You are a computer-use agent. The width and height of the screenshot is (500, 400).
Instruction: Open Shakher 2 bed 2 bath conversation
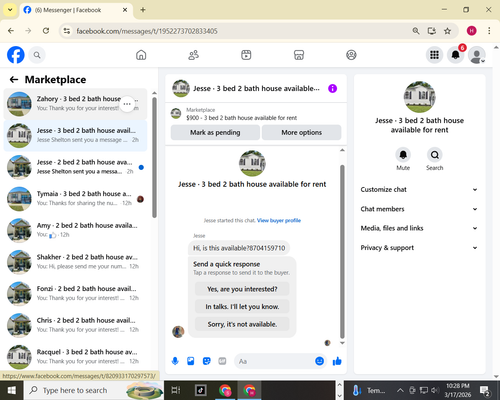(75, 262)
